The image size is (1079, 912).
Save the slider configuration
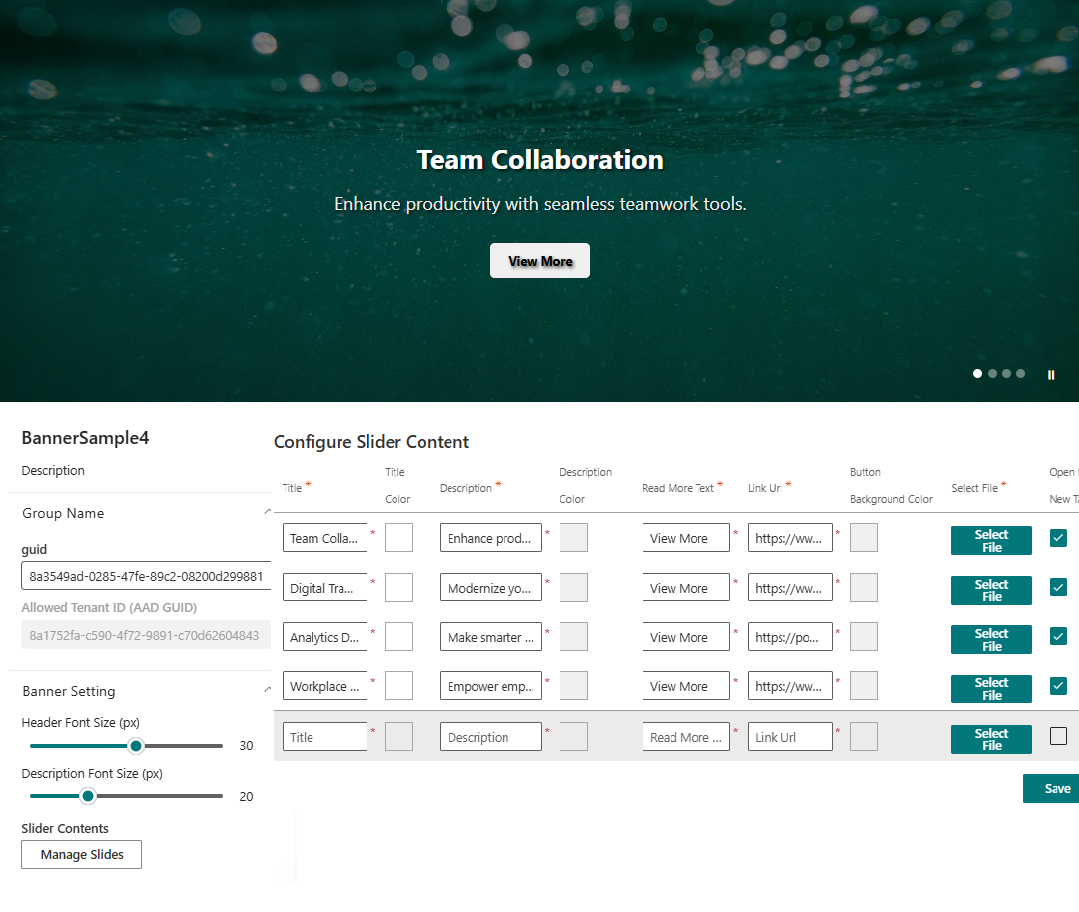1056,788
